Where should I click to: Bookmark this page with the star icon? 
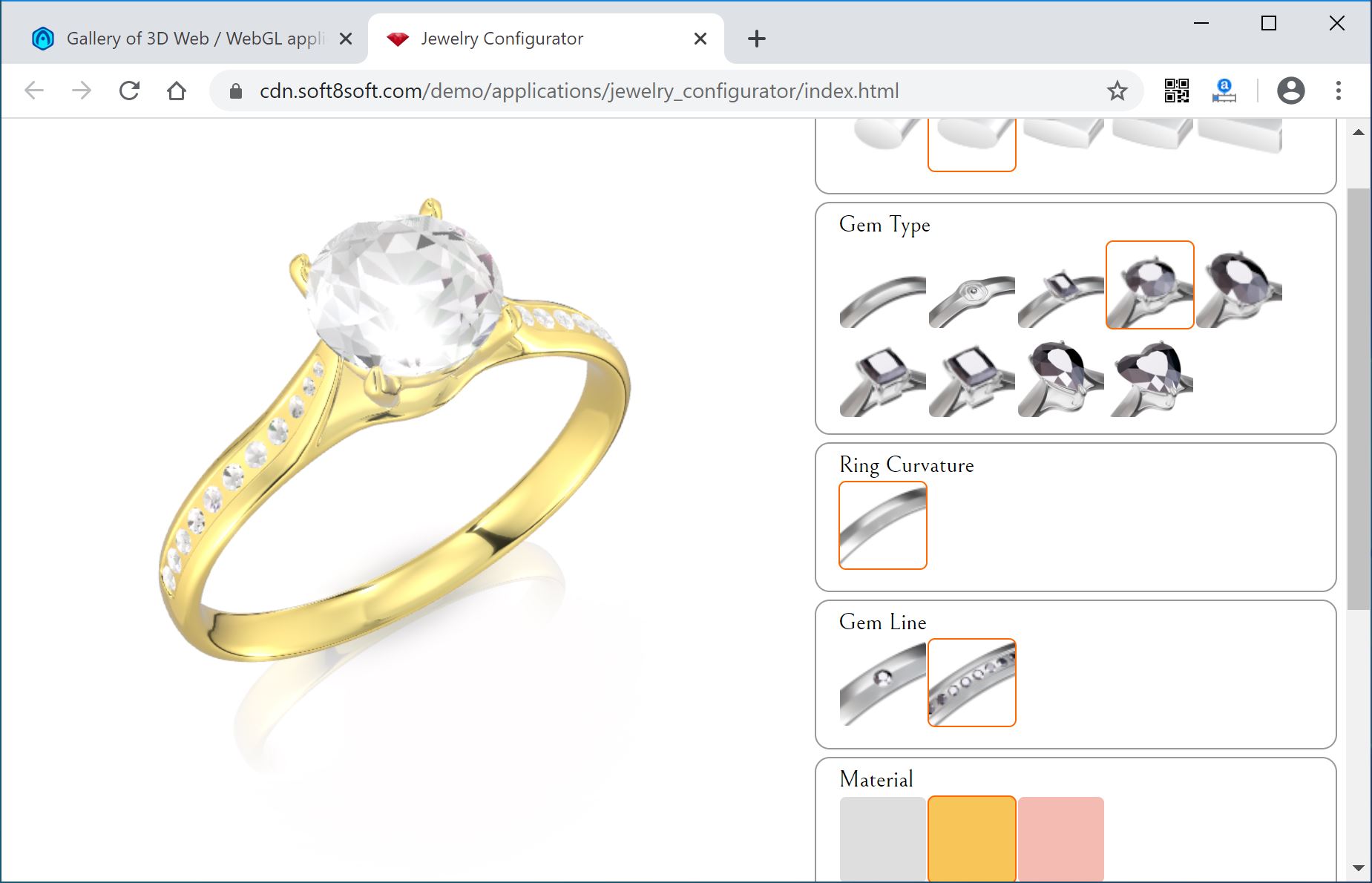pos(1117,91)
